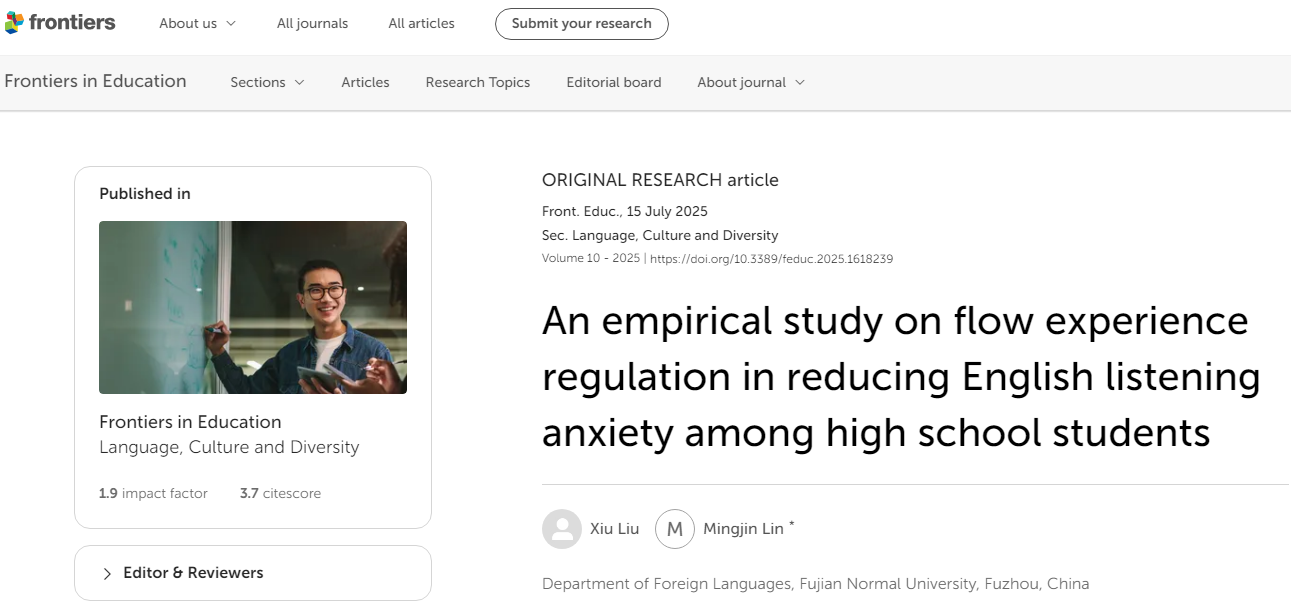
Task: Click Submit your research button
Action: click(581, 23)
